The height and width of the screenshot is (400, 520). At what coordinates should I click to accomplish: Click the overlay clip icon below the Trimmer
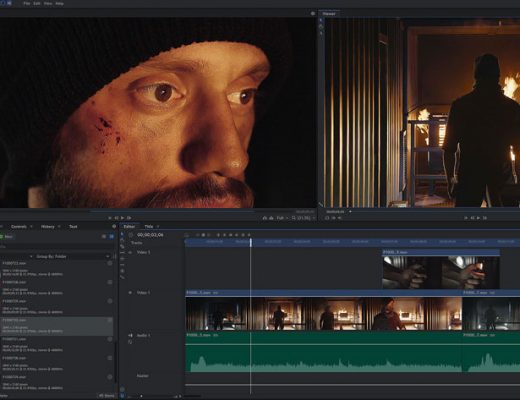pyautogui.click(x=271, y=218)
